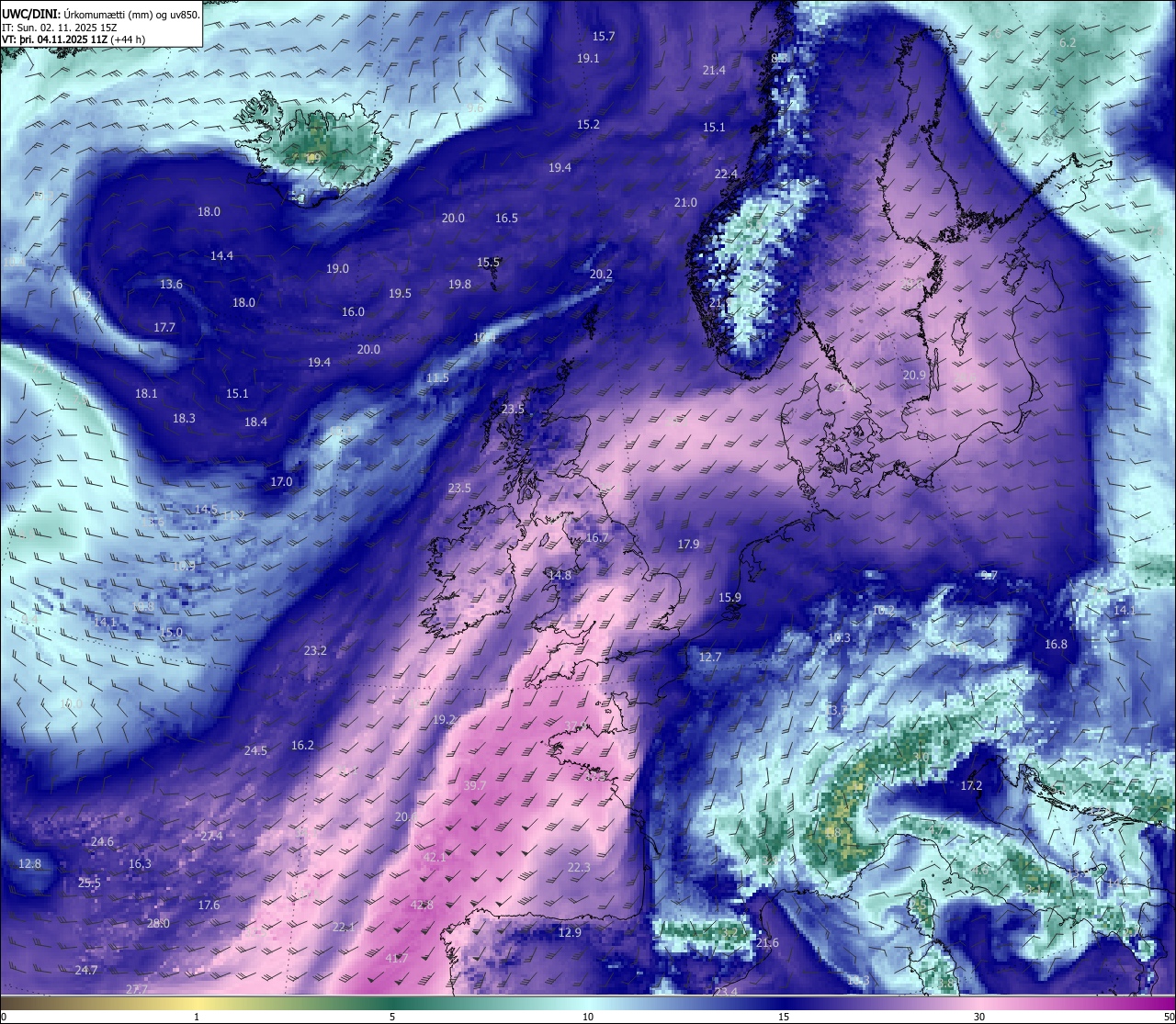Click the 24.6 value at lower left
1176x1024 pixels.
pos(102,841)
